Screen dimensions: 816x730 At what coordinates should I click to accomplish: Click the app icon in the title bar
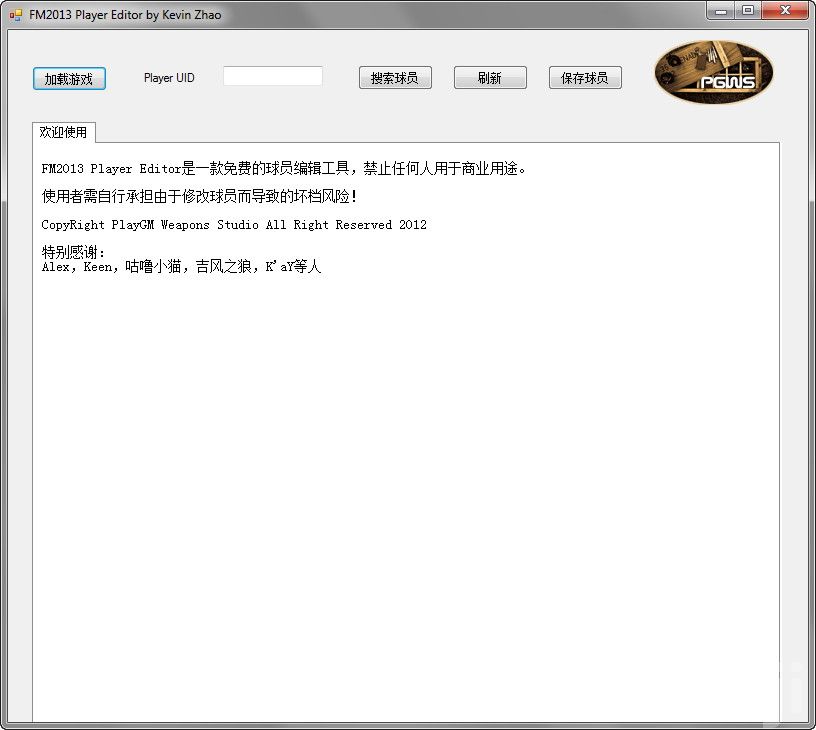pos(15,14)
